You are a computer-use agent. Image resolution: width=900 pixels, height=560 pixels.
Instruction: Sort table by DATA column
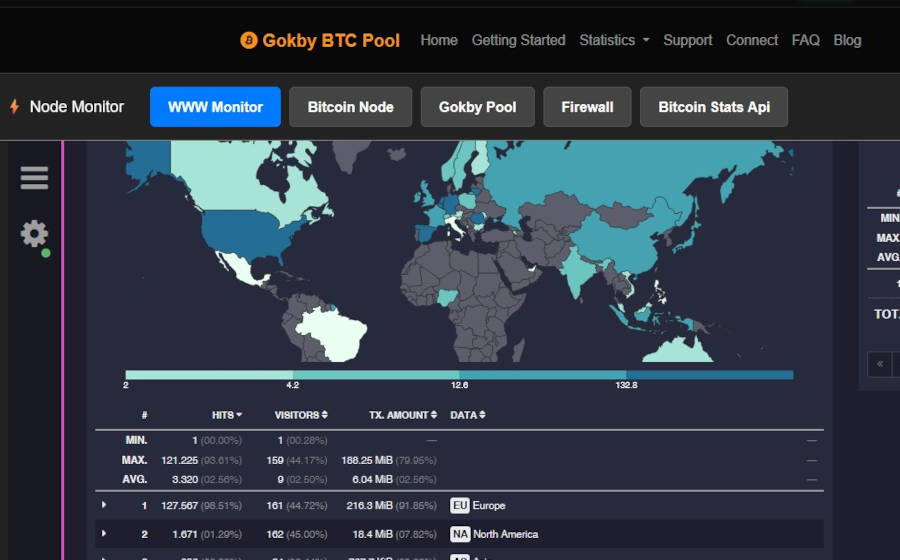tap(468, 415)
